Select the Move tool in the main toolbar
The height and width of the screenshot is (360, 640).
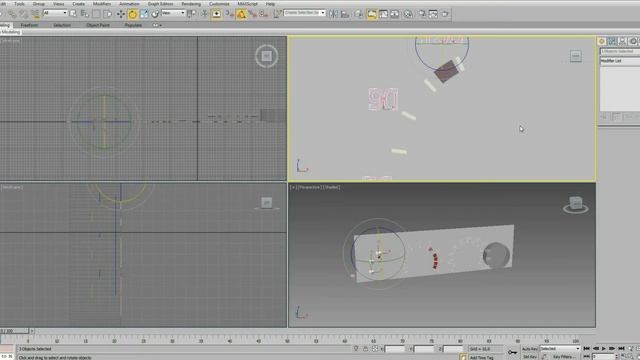coord(121,14)
